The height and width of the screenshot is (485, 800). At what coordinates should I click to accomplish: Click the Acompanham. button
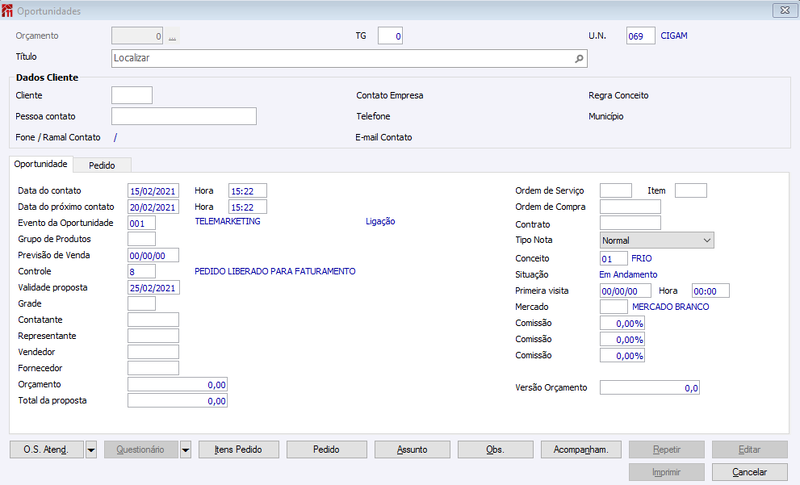pyautogui.click(x=581, y=450)
